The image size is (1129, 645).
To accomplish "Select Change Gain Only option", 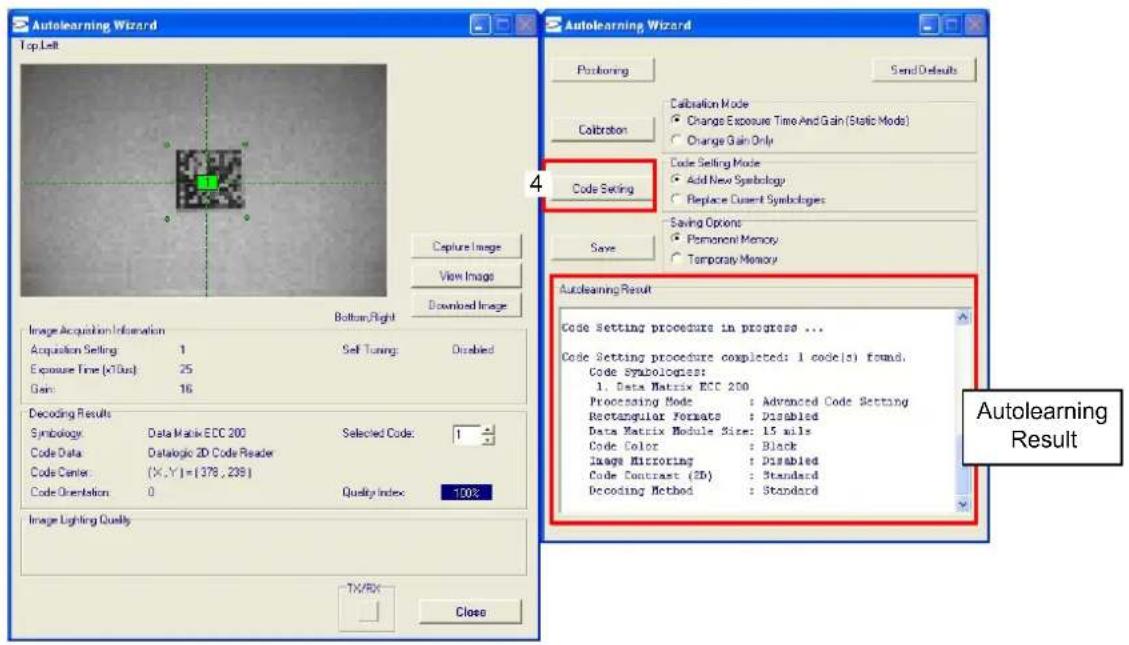I will (722, 140).
